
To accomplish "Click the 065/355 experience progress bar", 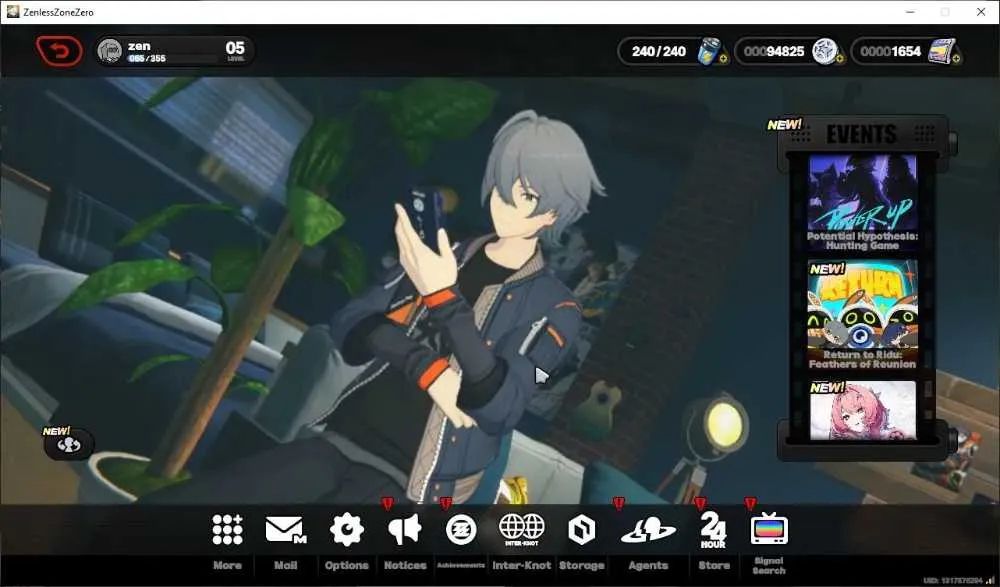I will point(172,59).
